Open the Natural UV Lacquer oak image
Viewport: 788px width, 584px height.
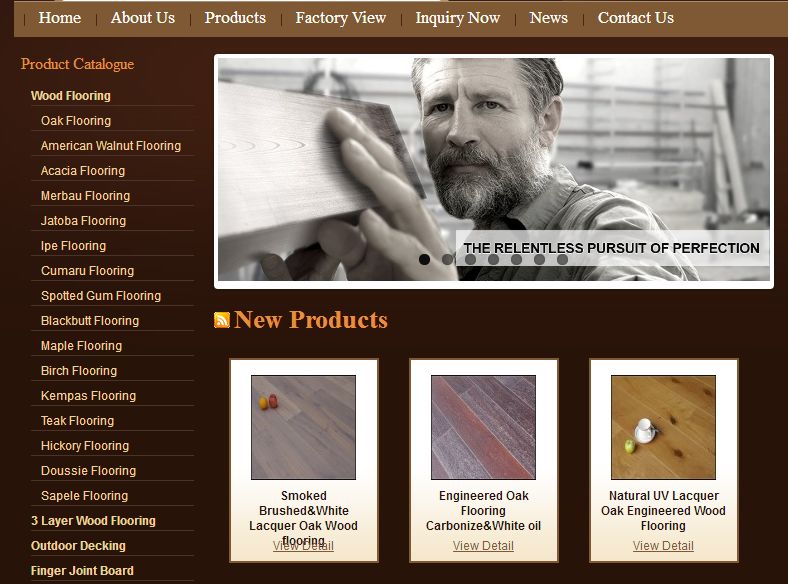[x=663, y=427]
